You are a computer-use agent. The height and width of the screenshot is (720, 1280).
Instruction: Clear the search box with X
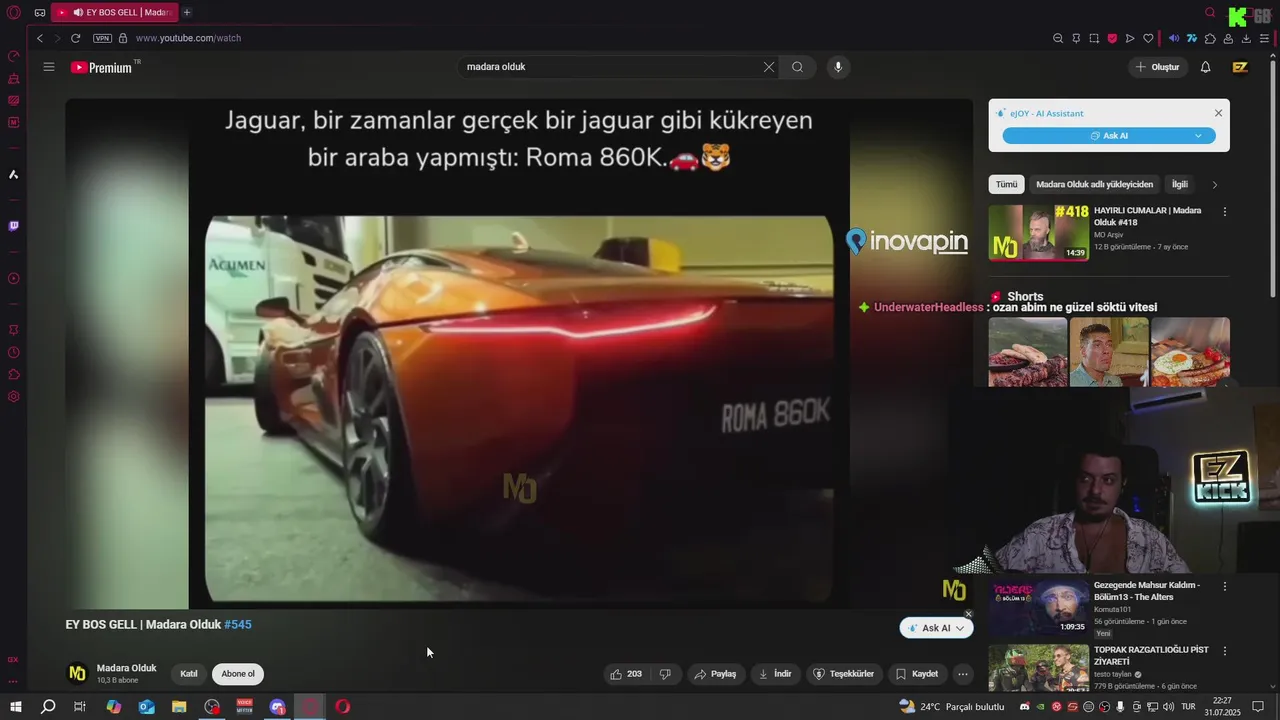769,67
